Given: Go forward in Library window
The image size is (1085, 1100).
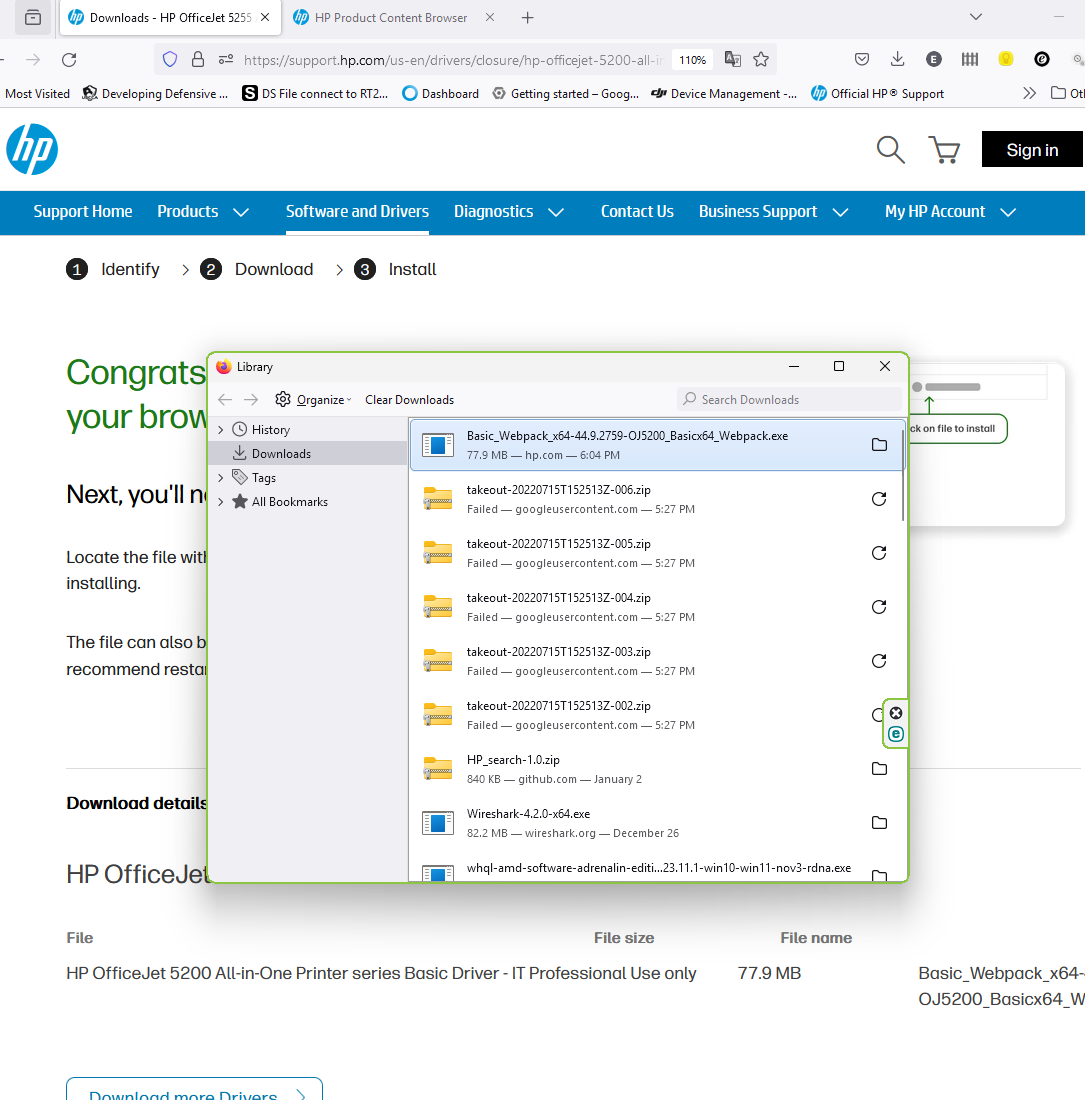Looking at the screenshot, I should [x=251, y=399].
